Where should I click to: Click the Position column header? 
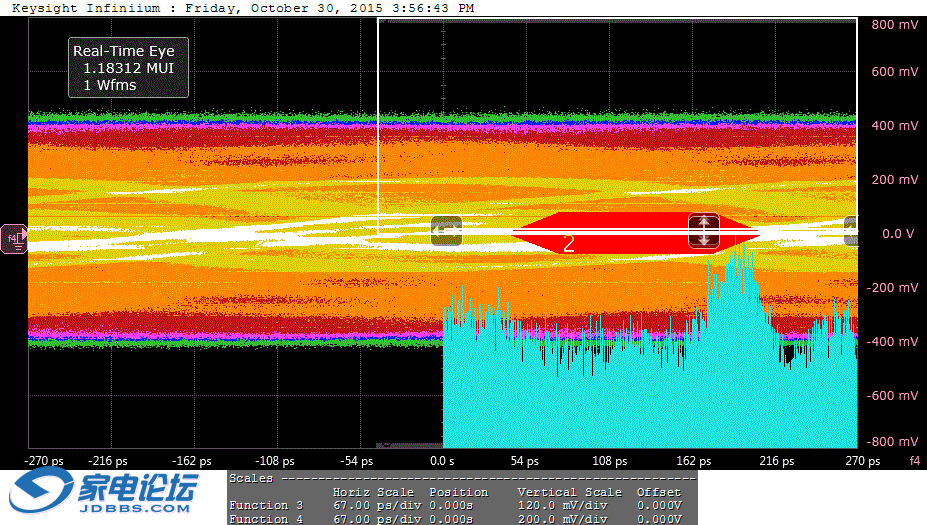point(459,492)
